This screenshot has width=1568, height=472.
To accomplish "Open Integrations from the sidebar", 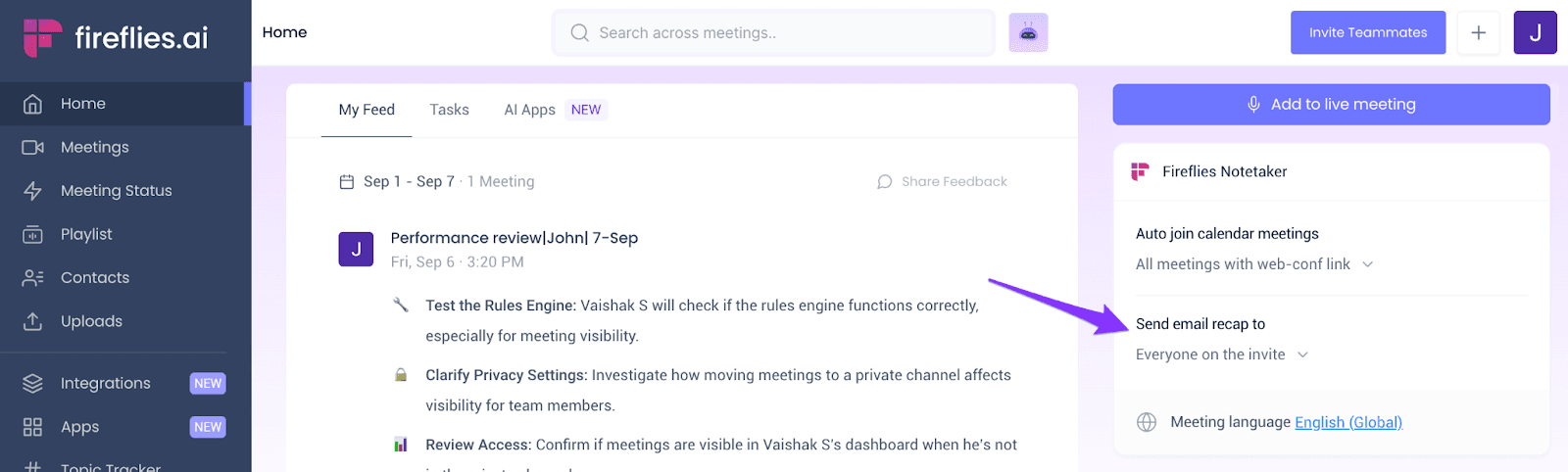I will tap(125, 384).
